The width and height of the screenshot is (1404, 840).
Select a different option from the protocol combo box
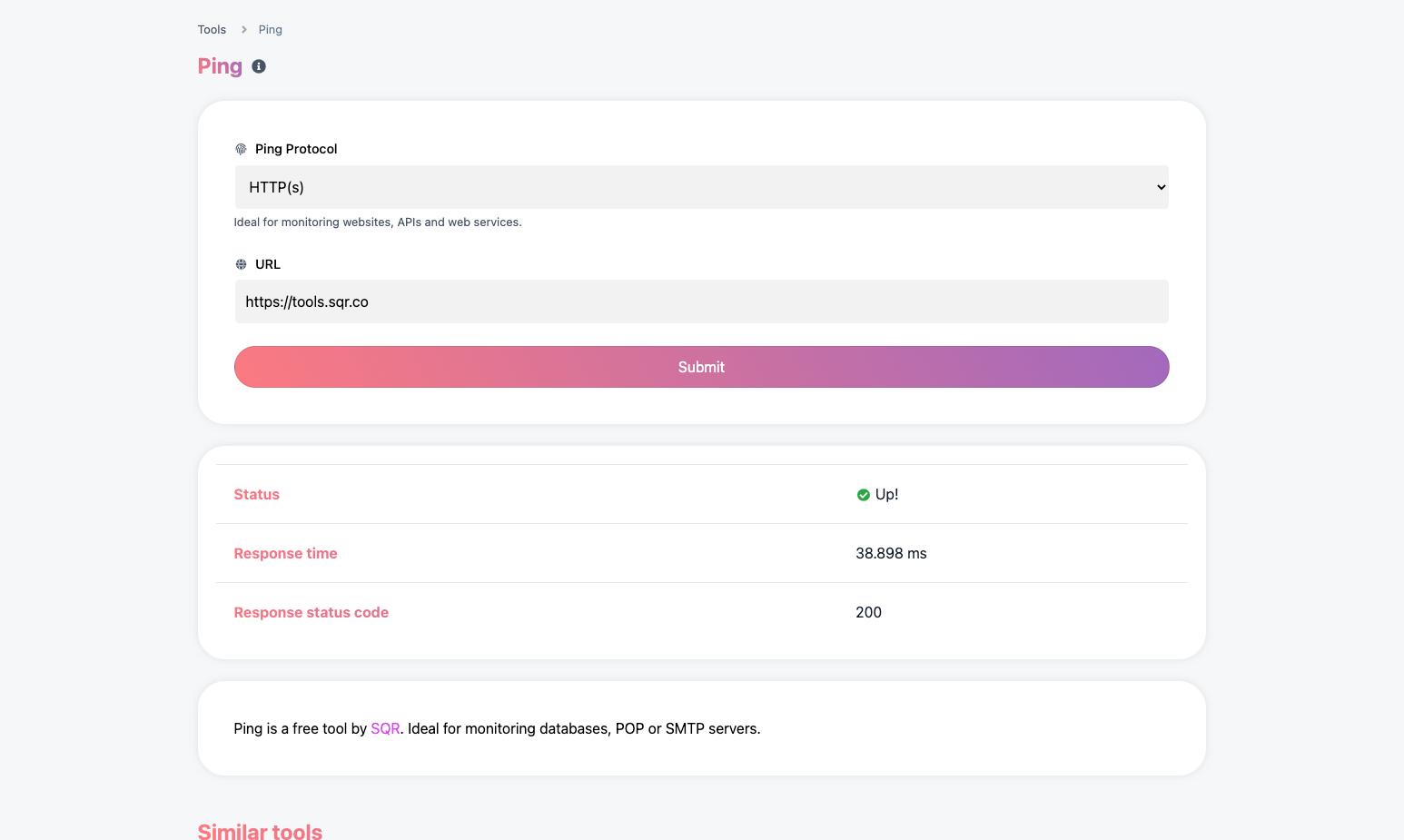[x=701, y=186]
